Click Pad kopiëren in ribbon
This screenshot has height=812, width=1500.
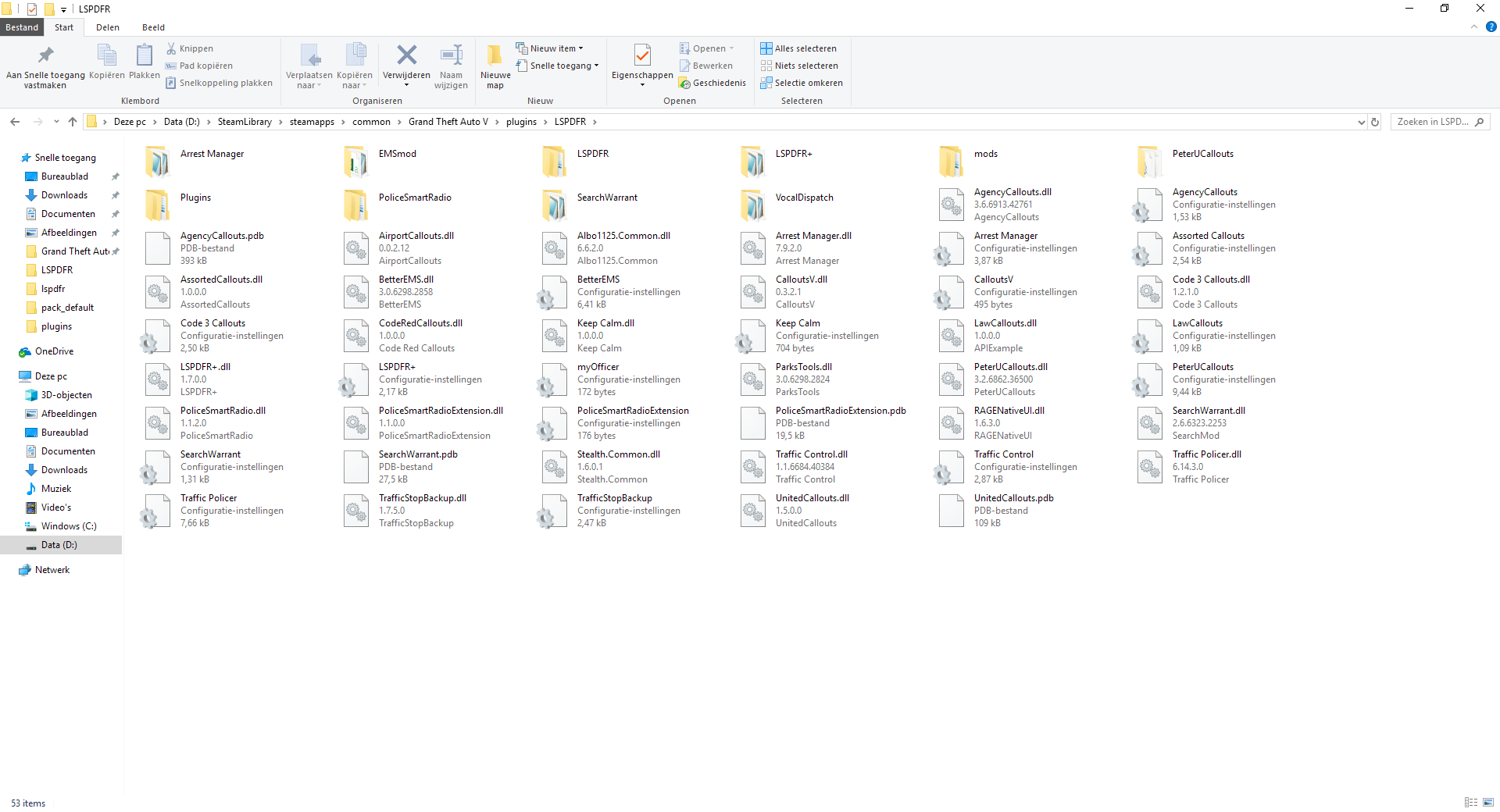tap(198, 66)
